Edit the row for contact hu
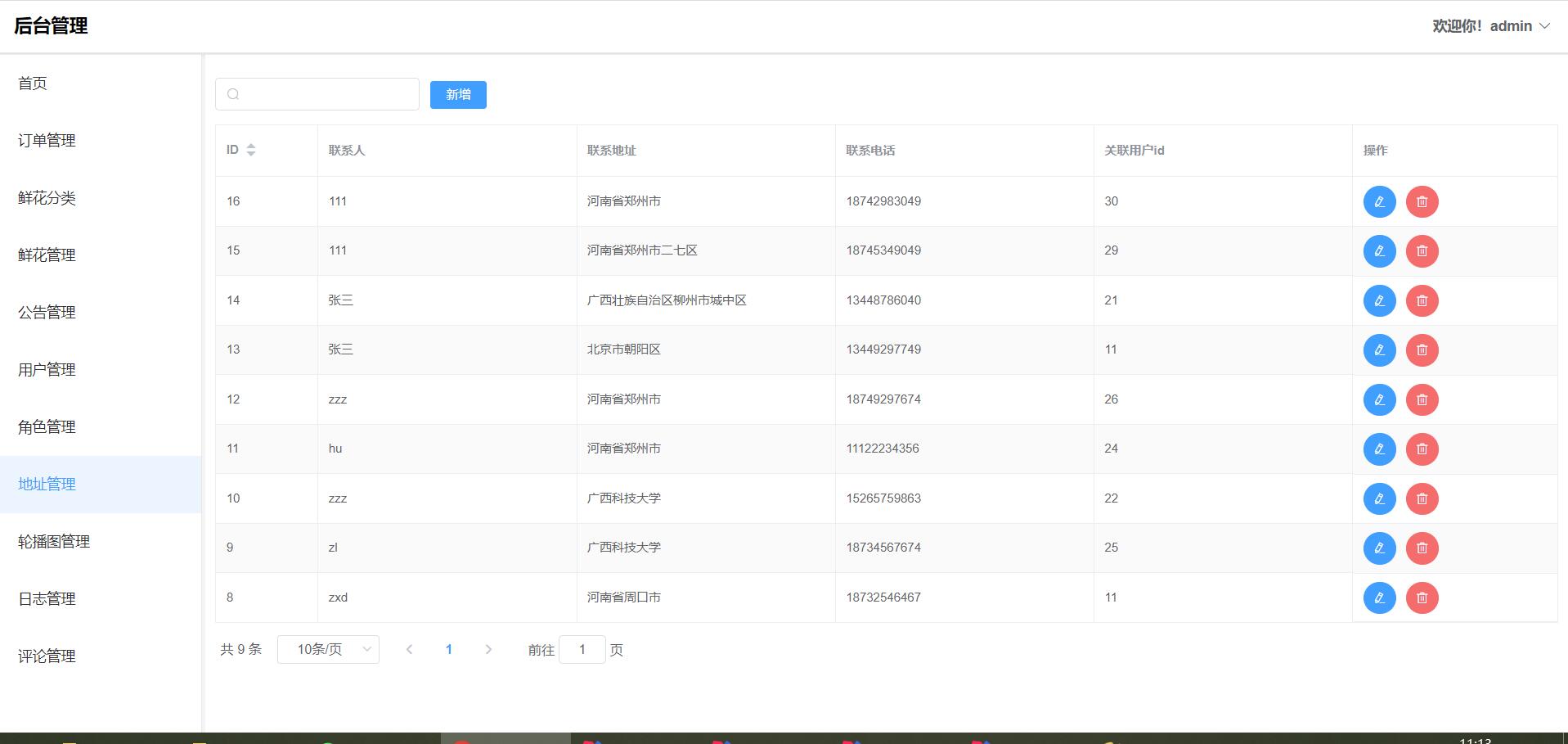The width and height of the screenshot is (1568, 744). 1379,449
